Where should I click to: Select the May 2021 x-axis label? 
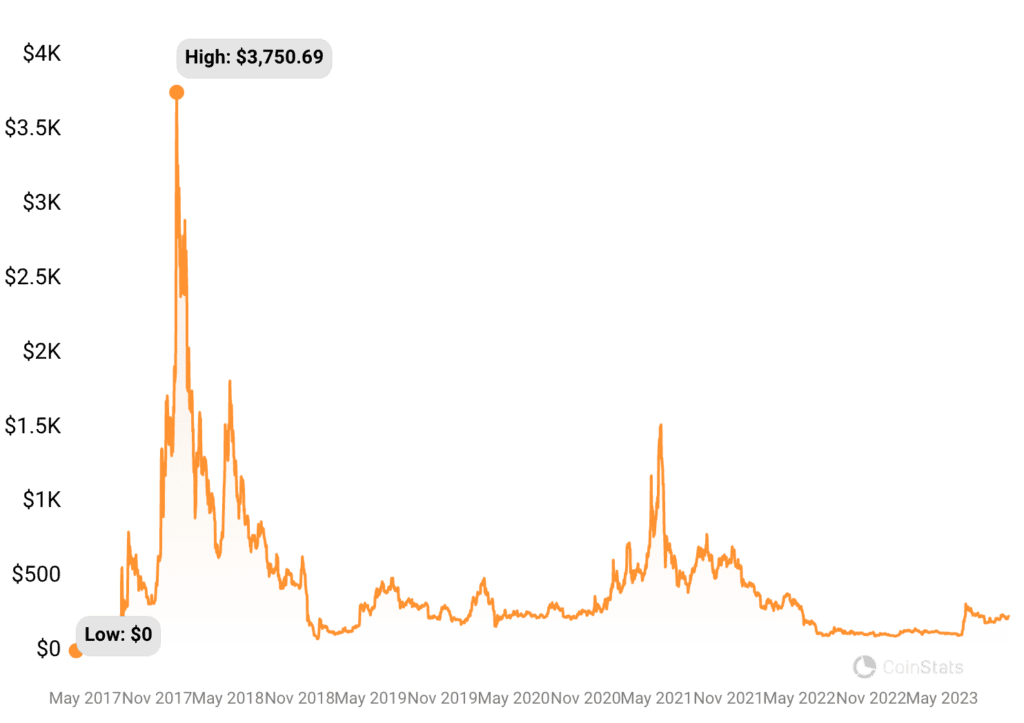(x=656, y=698)
